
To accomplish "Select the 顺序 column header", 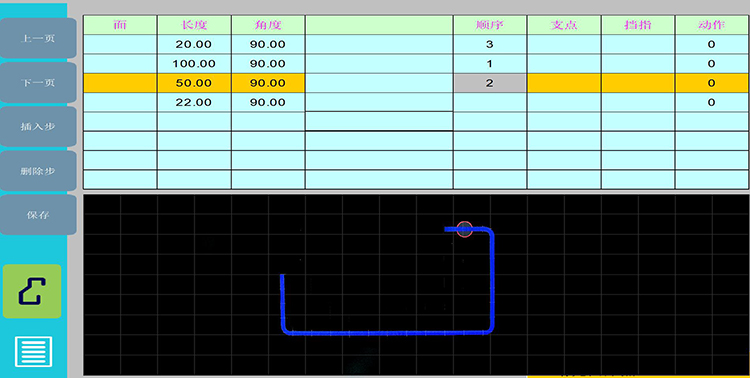I will [x=490, y=25].
